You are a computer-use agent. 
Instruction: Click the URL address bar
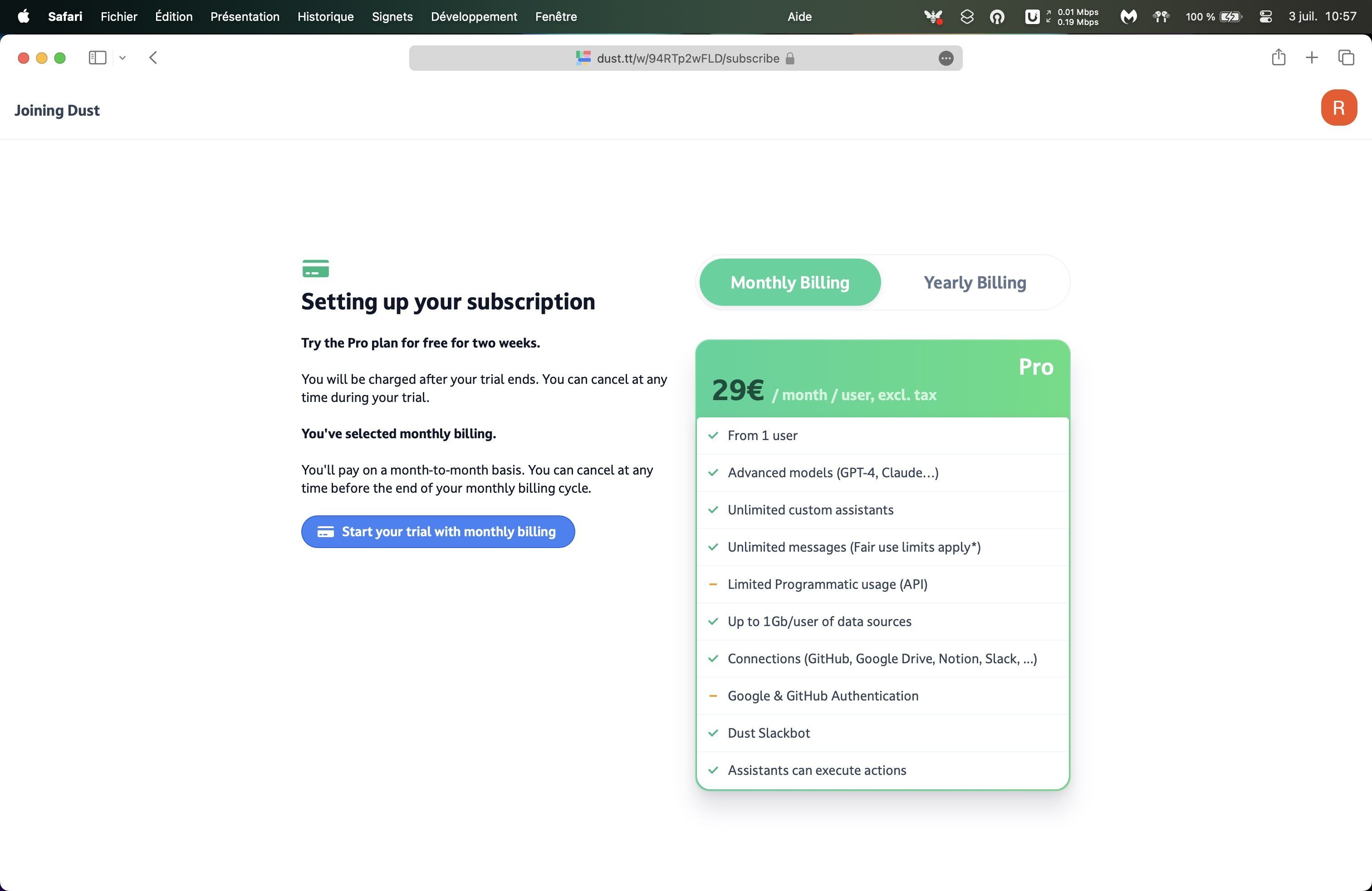pyautogui.click(x=686, y=58)
